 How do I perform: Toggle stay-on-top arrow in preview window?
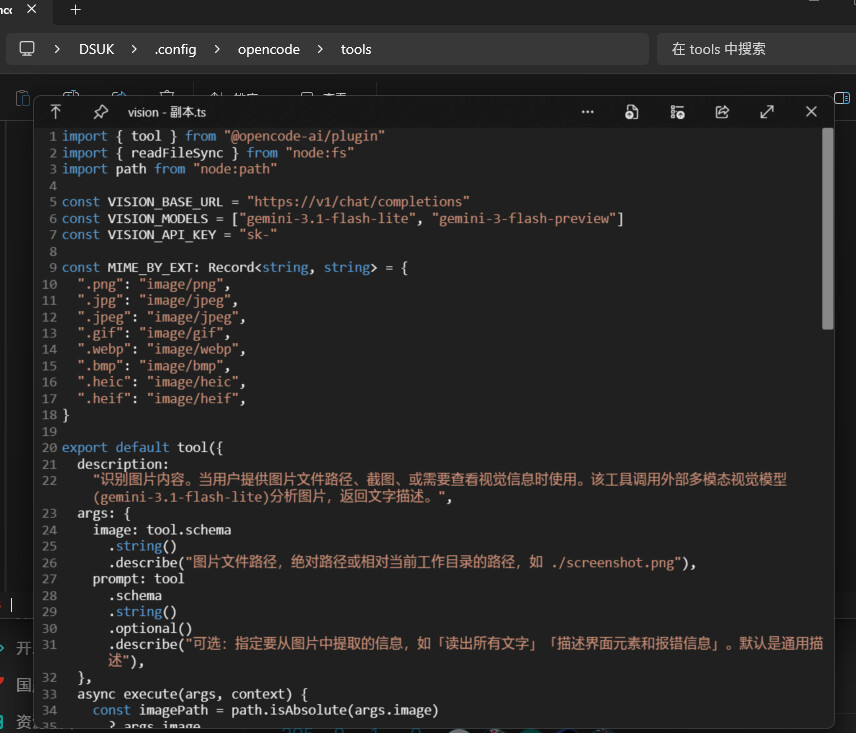(x=56, y=112)
